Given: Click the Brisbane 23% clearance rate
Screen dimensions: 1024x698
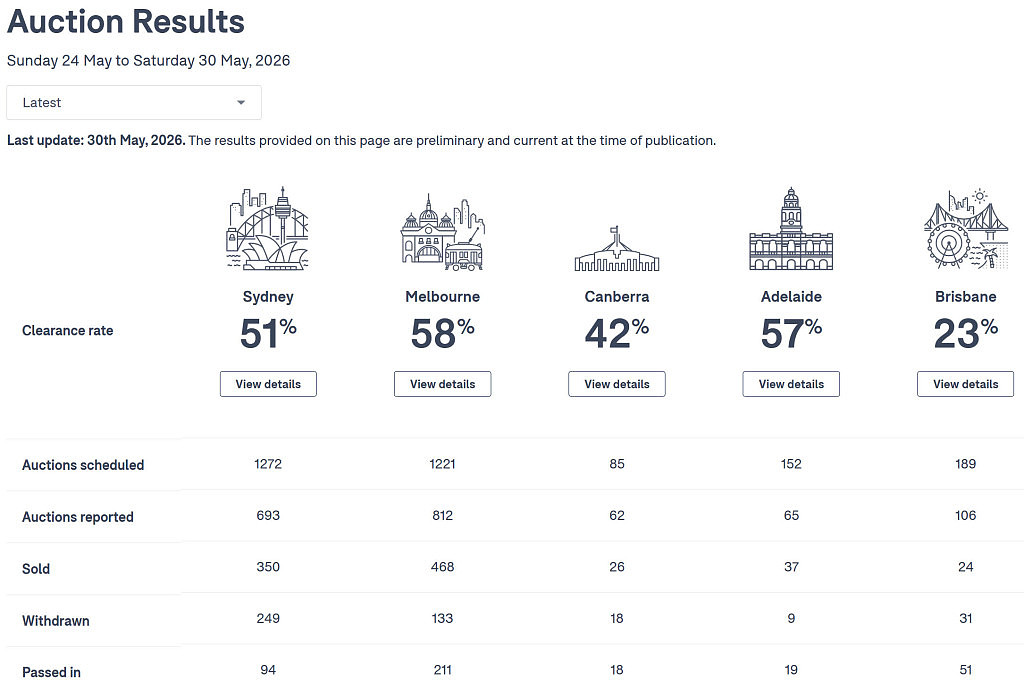Looking at the screenshot, I should click(965, 333).
